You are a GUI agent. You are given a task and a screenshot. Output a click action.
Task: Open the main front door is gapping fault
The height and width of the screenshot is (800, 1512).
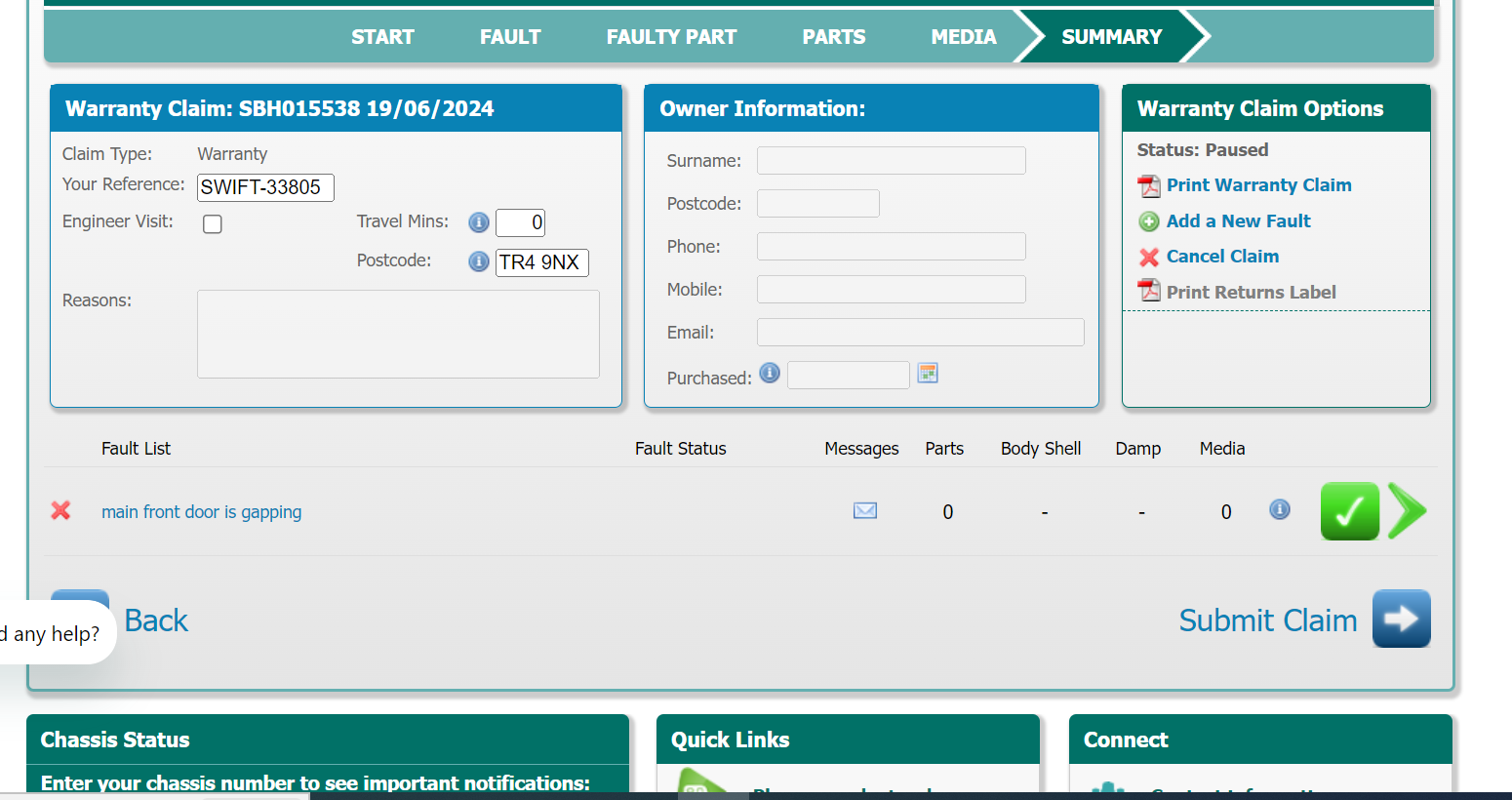[x=201, y=512]
